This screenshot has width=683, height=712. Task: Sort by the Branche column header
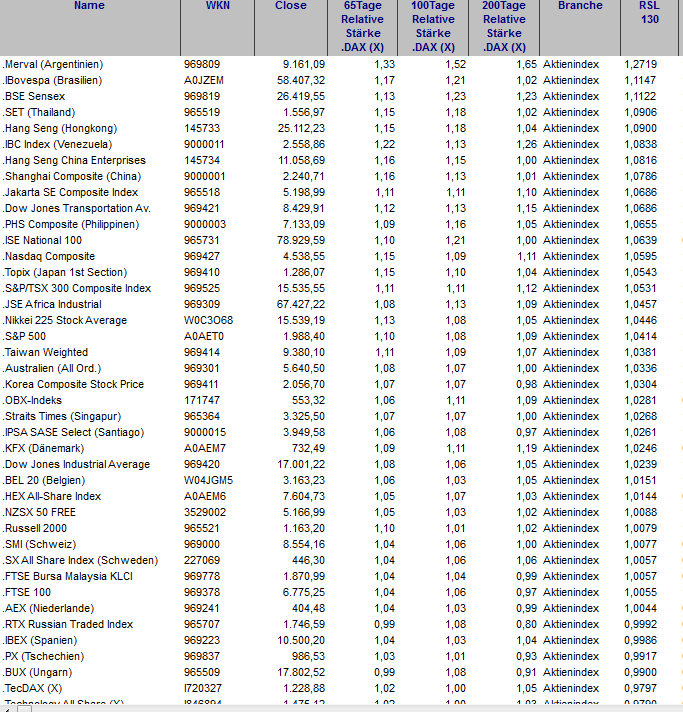(580, 6)
